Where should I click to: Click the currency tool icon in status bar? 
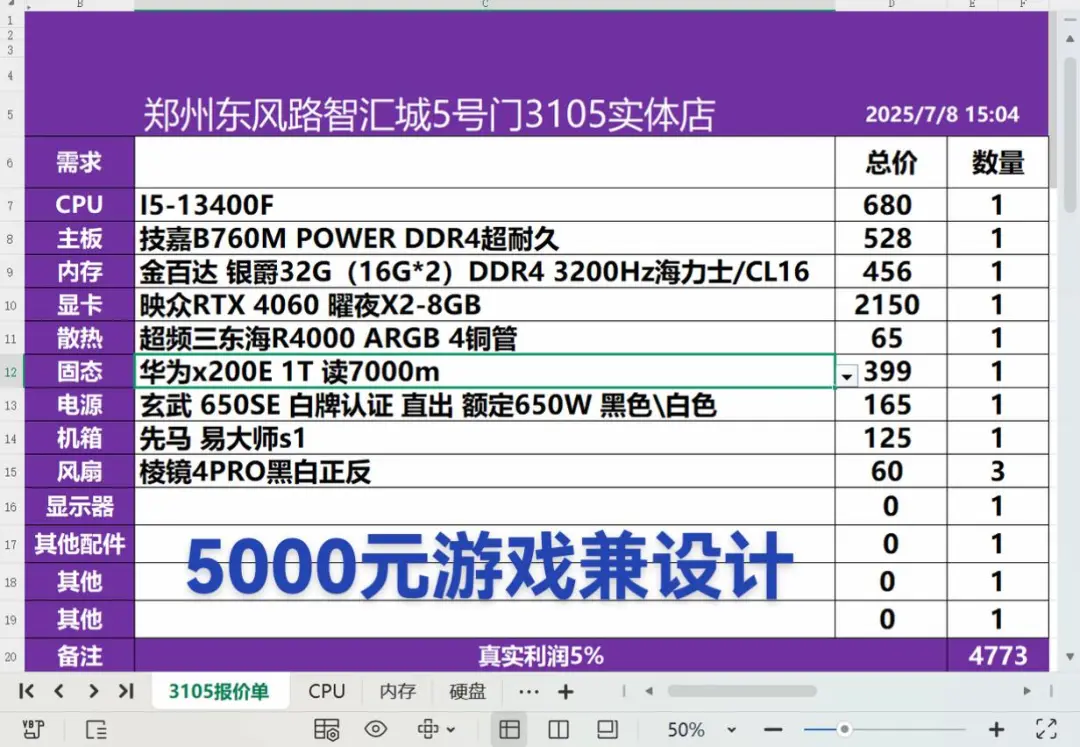coord(33,729)
